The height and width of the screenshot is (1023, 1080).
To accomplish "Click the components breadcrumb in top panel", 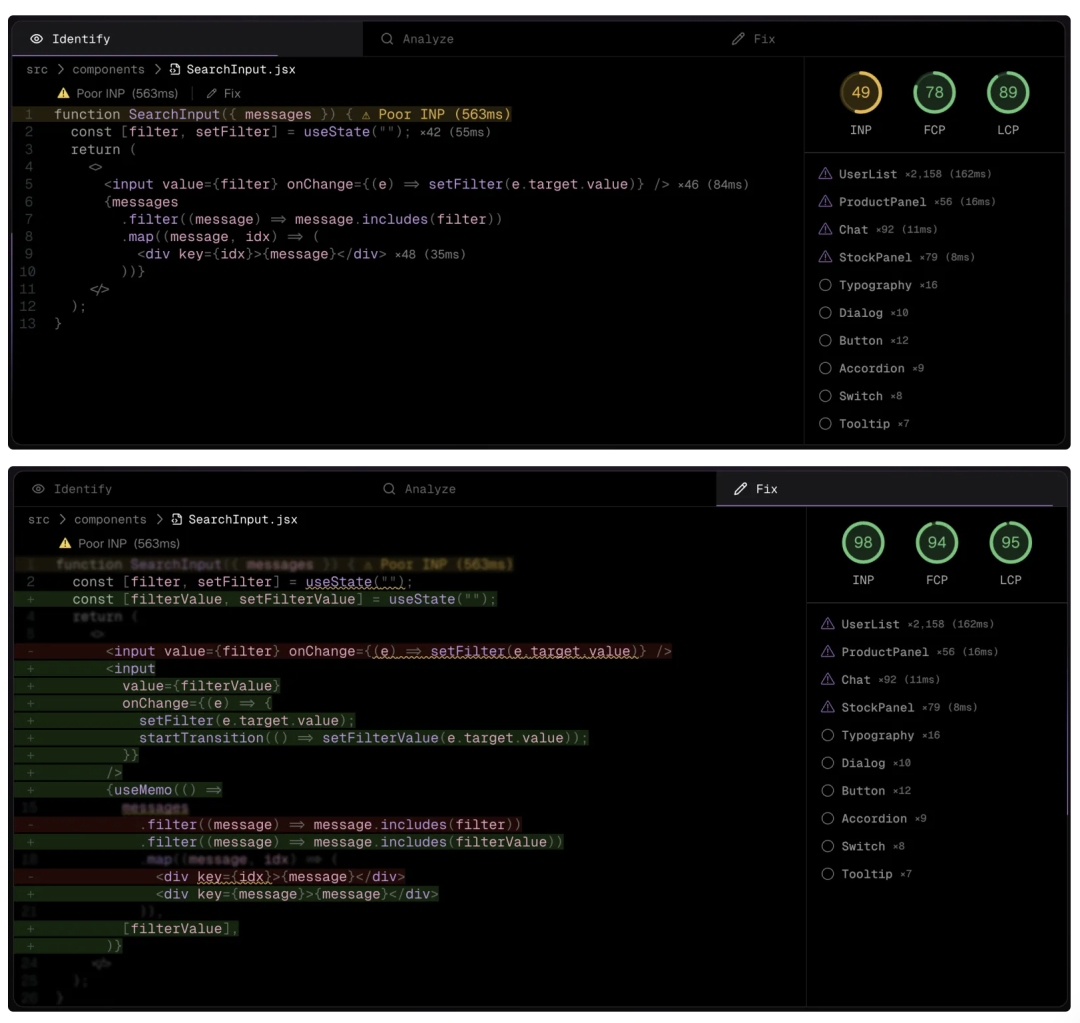I will click(108, 70).
